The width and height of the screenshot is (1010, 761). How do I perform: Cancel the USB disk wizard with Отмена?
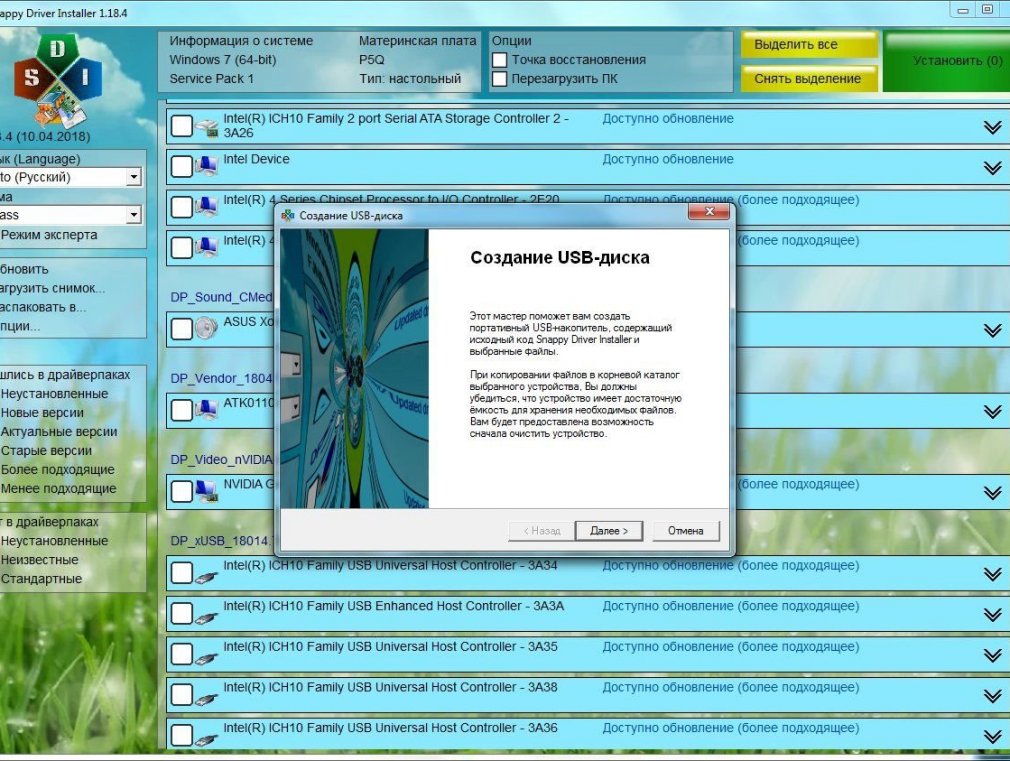click(685, 530)
